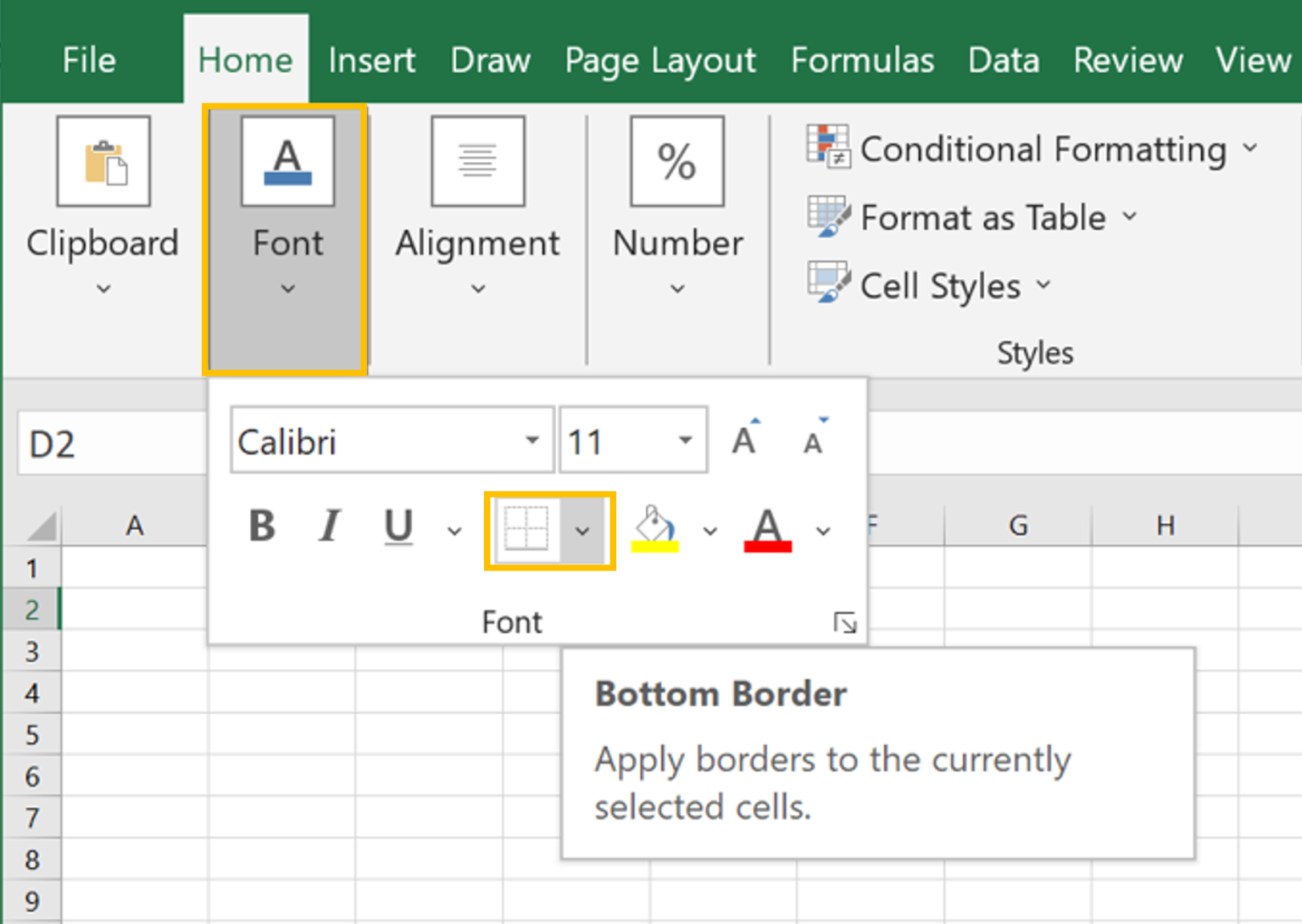Apply the Bottom Border icon
Viewport: 1302px width, 924px height.
[x=526, y=529]
